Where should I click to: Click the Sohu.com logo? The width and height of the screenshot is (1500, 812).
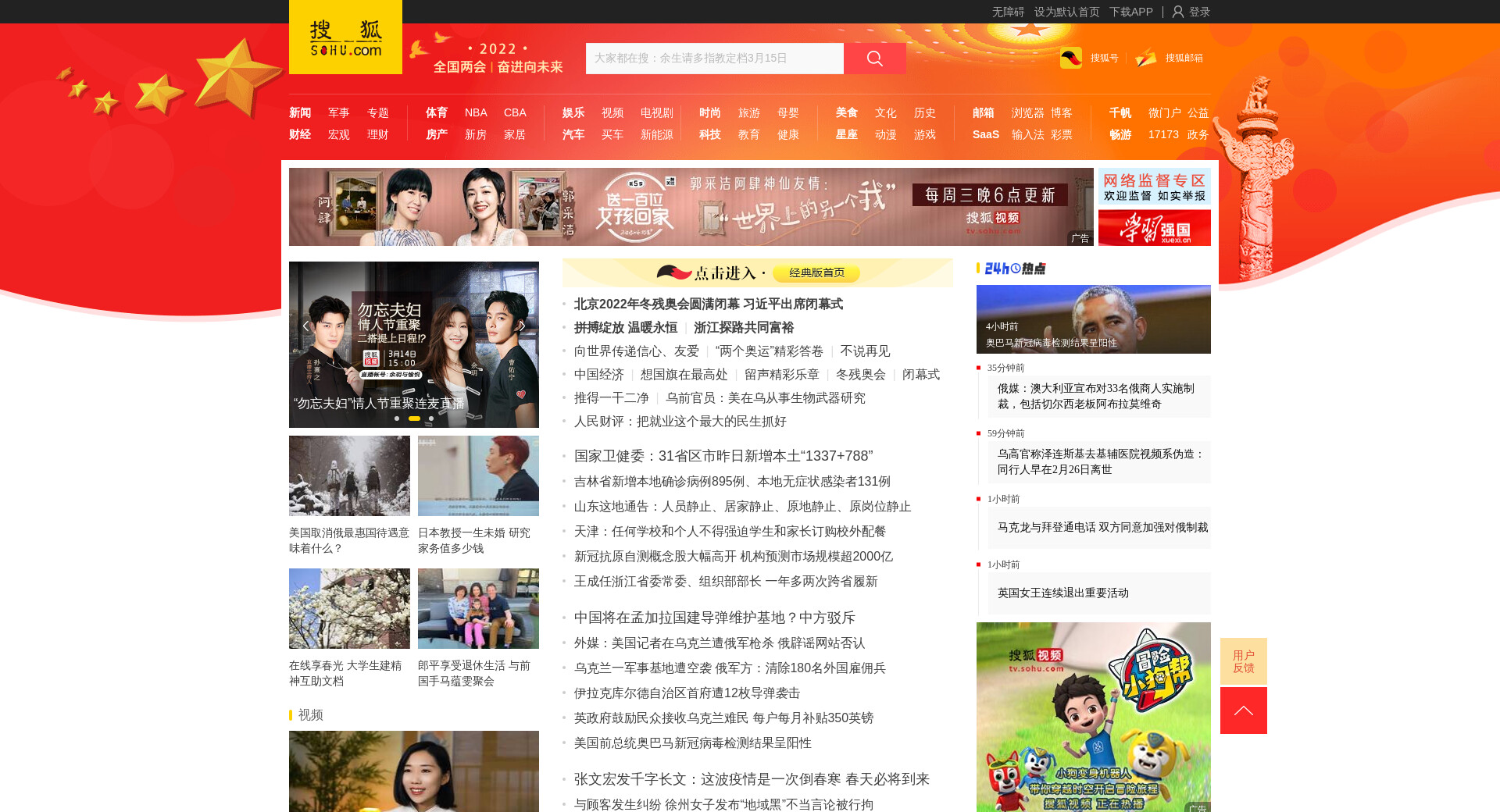pyautogui.click(x=345, y=37)
